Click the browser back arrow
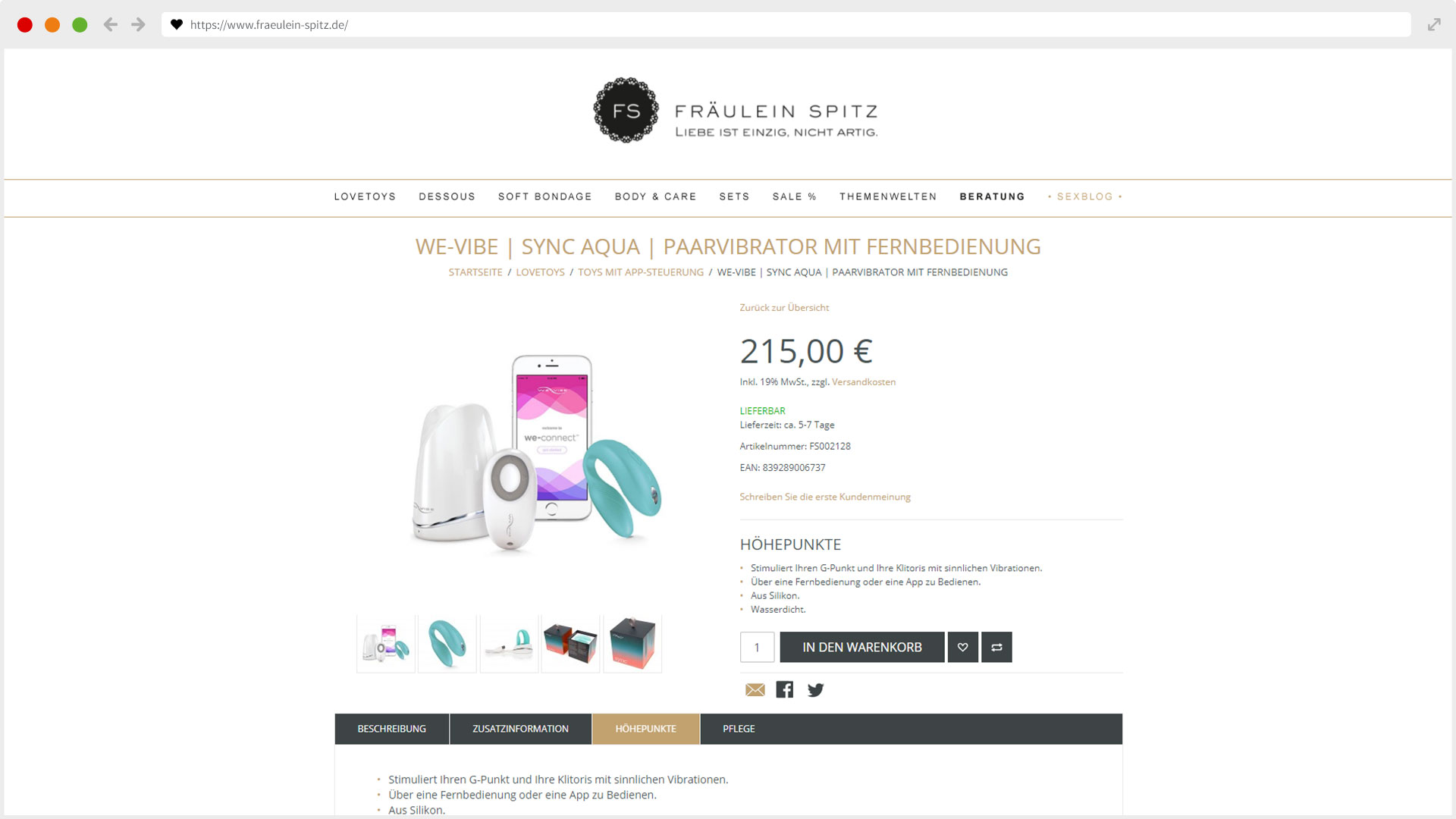The image size is (1456, 819). pos(111,24)
